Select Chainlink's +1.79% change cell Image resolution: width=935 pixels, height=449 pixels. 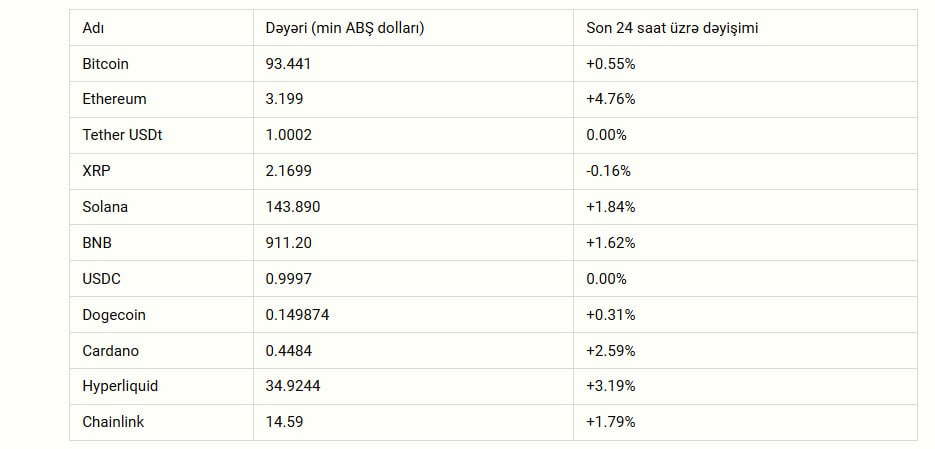(x=610, y=422)
